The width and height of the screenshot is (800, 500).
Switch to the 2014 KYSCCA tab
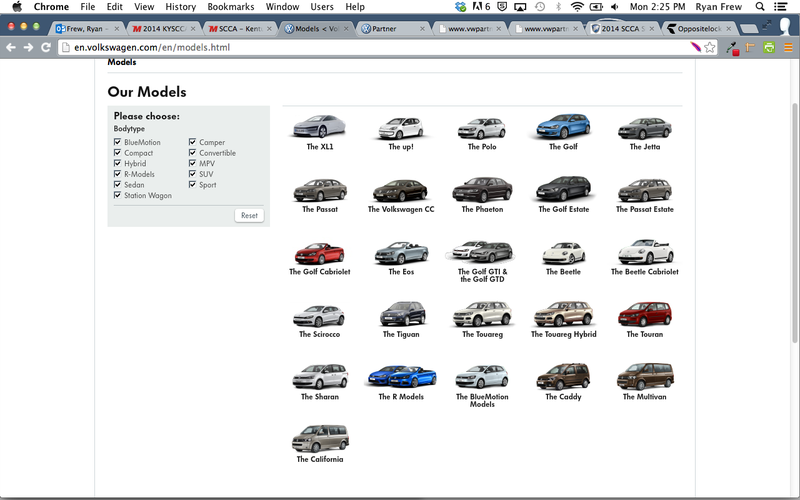click(x=163, y=29)
